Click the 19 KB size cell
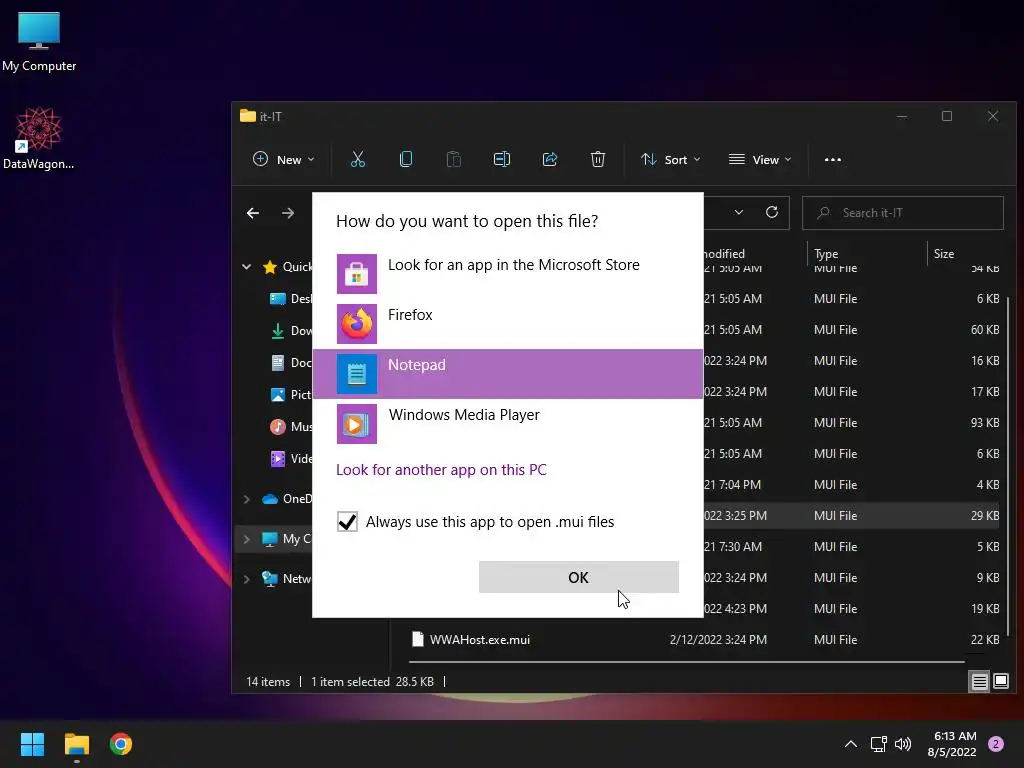The height and width of the screenshot is (768, 1024). click(985, 609)
